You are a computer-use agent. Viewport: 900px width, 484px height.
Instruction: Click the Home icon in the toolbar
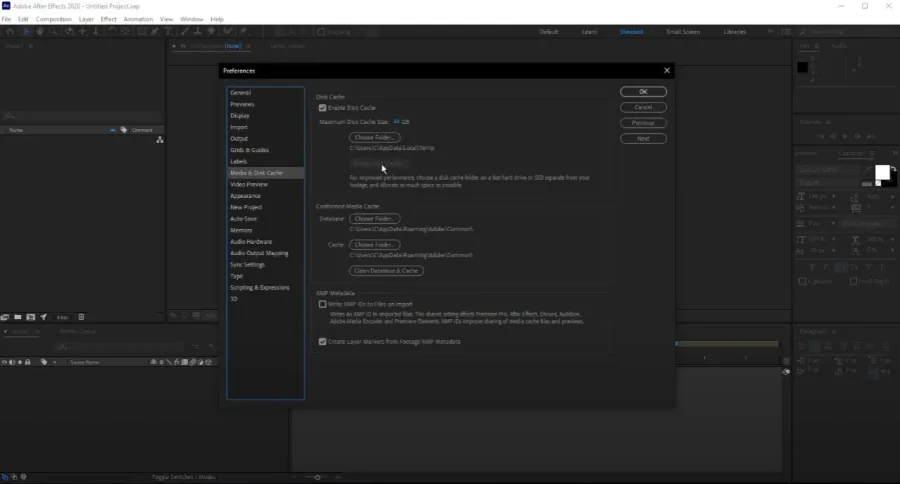point(10,32)
